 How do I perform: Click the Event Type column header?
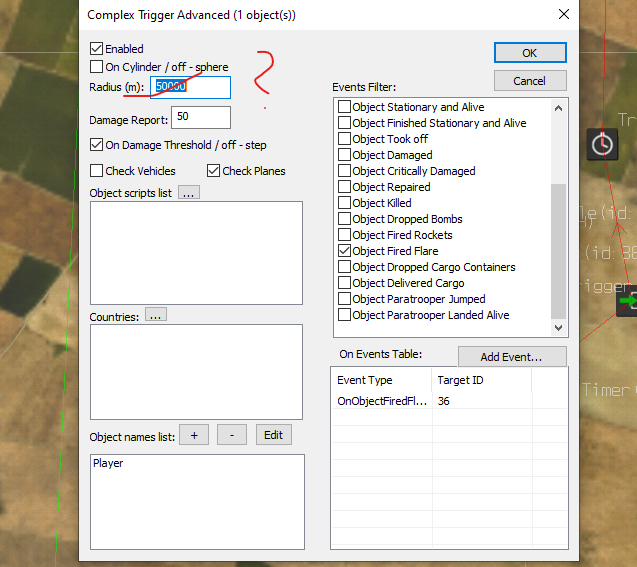(x=381, y=380)
